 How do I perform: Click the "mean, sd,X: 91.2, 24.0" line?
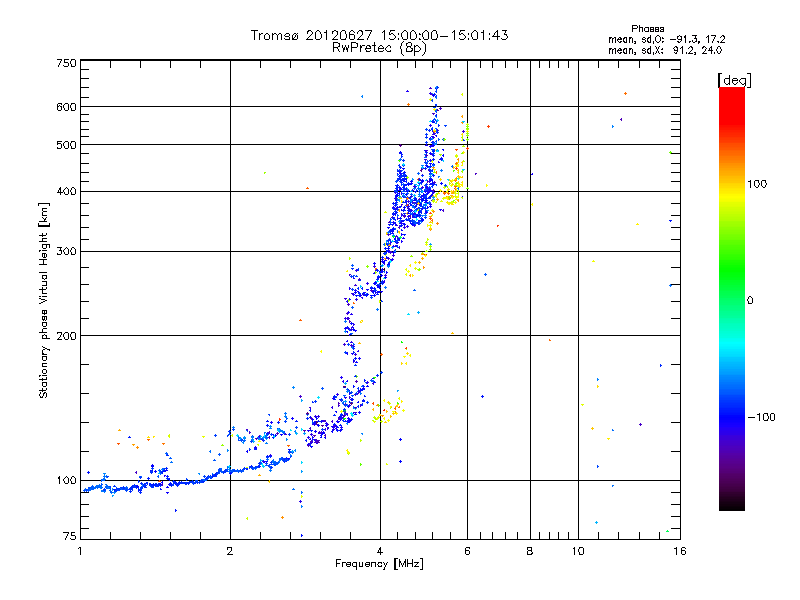(x=665, y=50)
